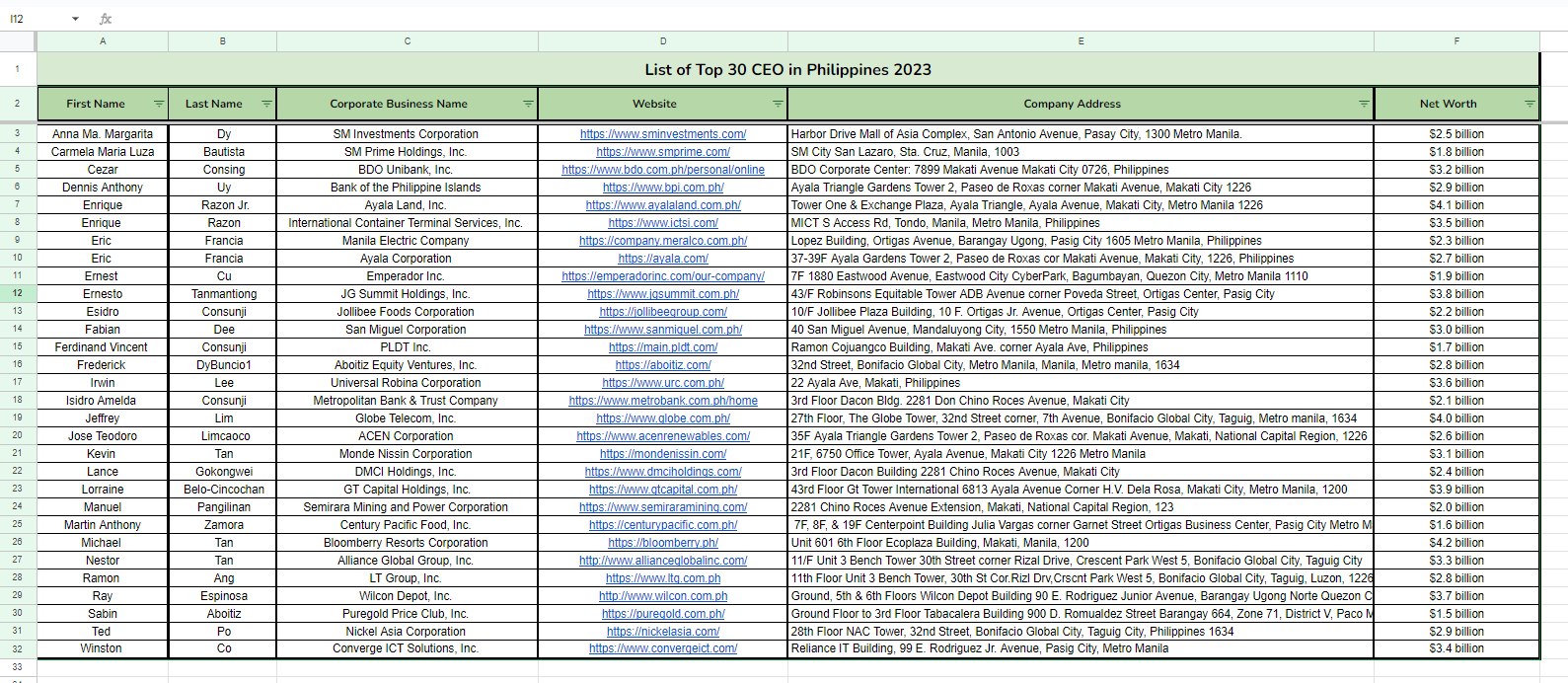This screenshot has height=683, width=1568.
Task: Open the ayala.com link
Action: click(x=663, y=259)
